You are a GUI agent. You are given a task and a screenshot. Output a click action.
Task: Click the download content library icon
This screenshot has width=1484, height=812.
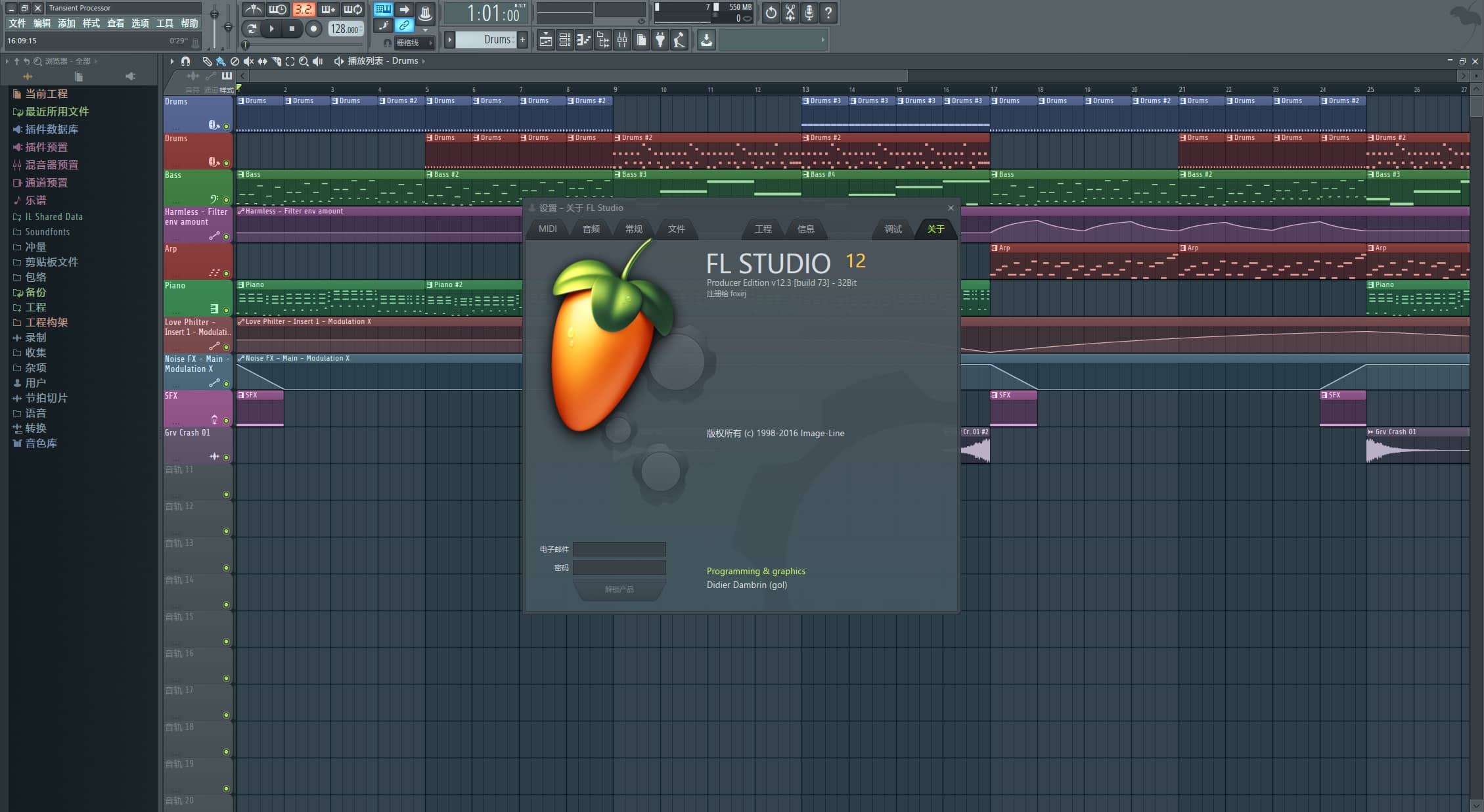[x=706, y=41]
